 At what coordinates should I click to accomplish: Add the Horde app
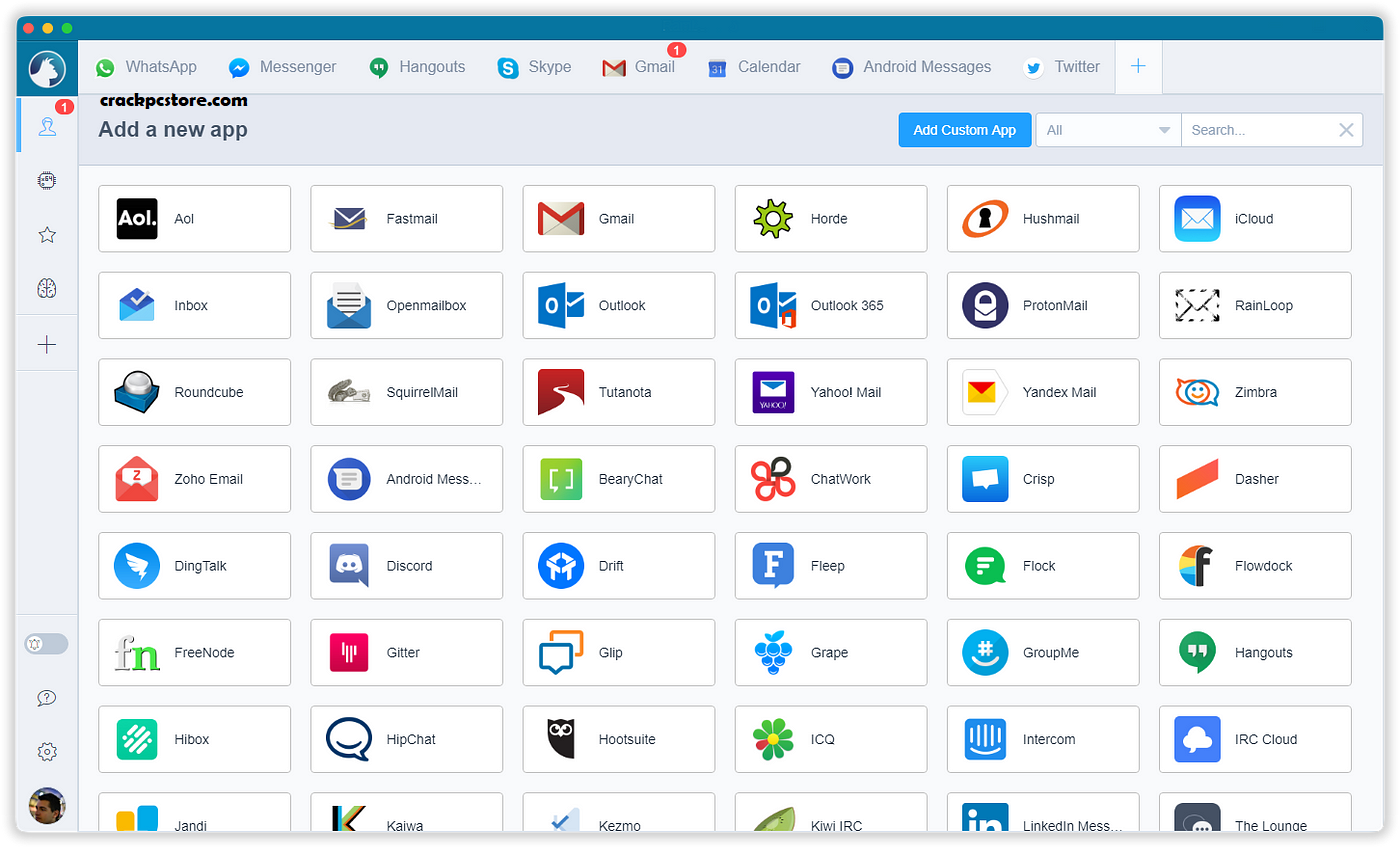point(831,218)
